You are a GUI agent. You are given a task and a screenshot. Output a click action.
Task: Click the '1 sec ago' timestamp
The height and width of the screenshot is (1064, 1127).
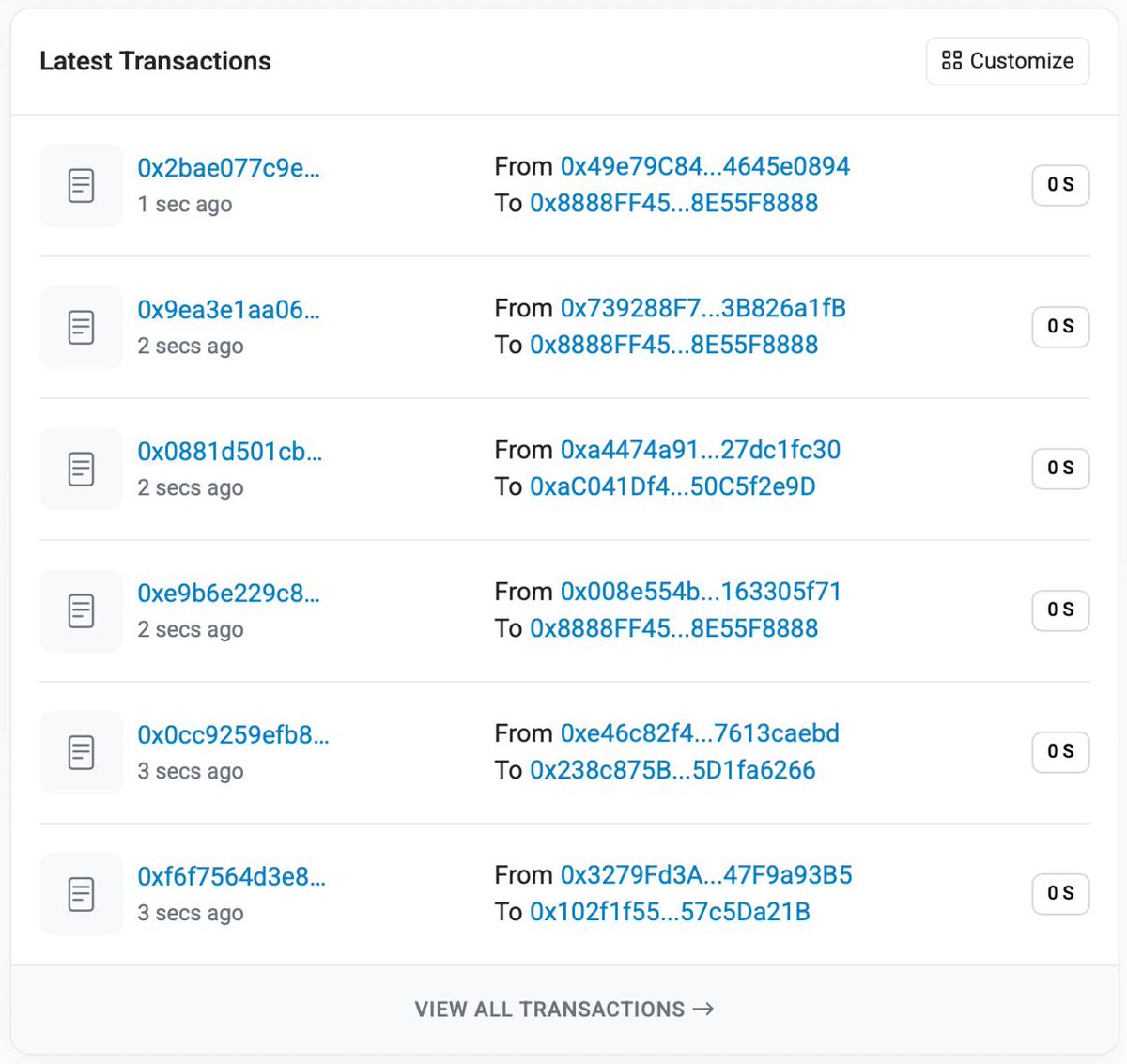point(184,205)
